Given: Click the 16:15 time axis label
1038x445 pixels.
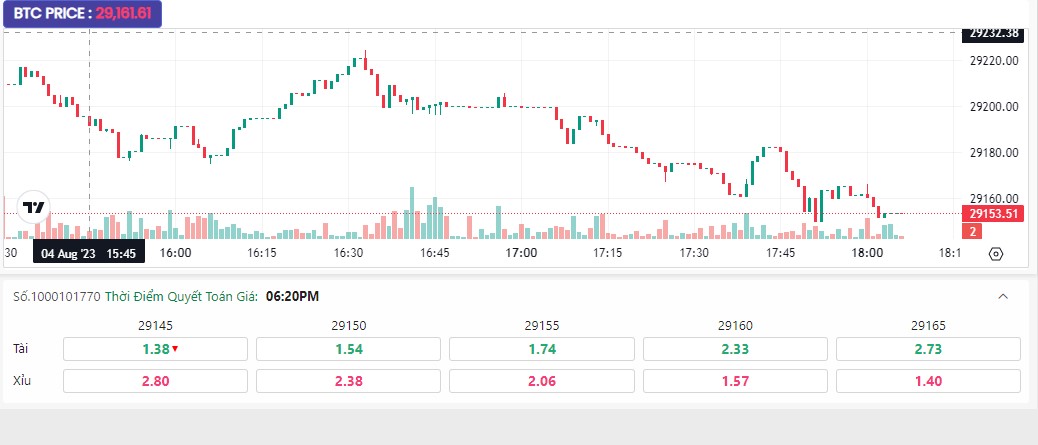Looking at the screenshot, I should [x=261, y=253].
